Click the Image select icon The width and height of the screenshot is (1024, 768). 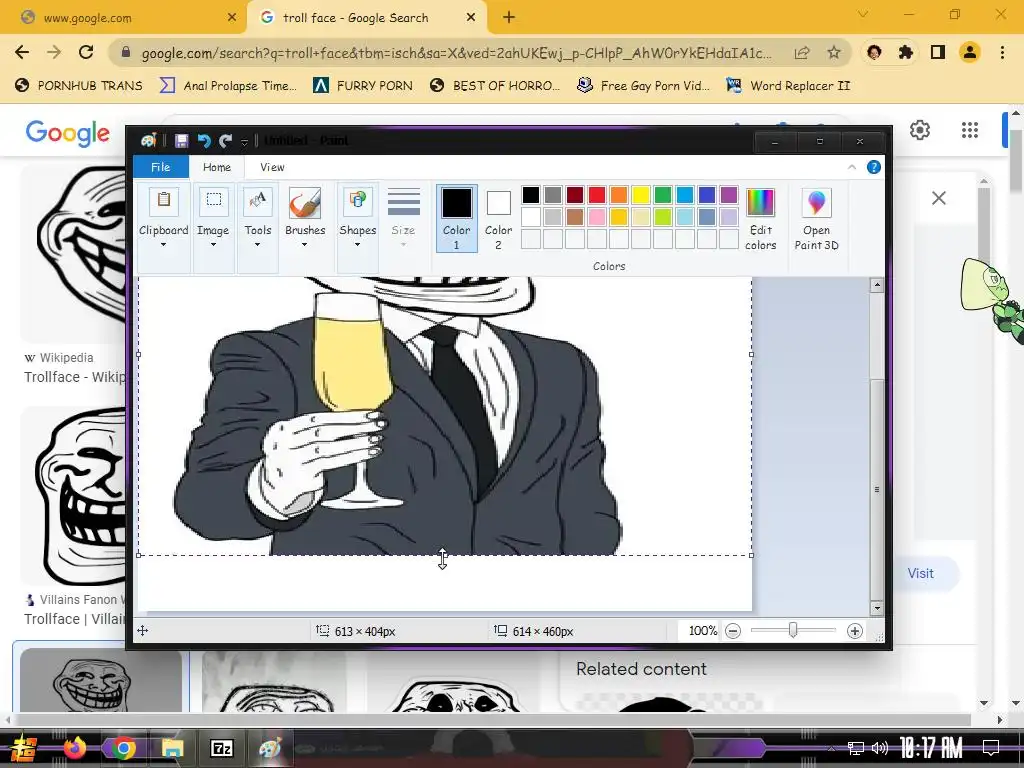point(214,201)
